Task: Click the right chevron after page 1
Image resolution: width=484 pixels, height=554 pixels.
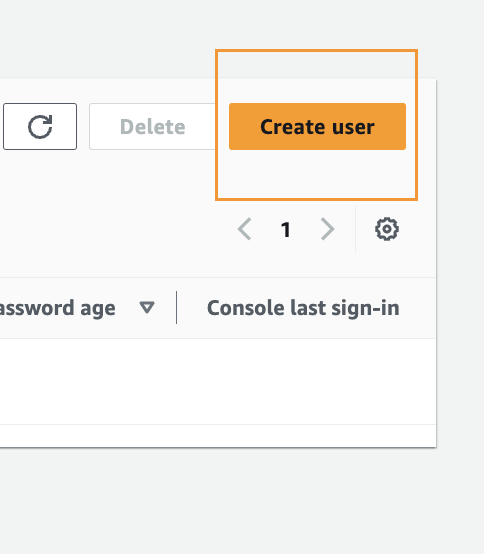Action: (327, 229)
